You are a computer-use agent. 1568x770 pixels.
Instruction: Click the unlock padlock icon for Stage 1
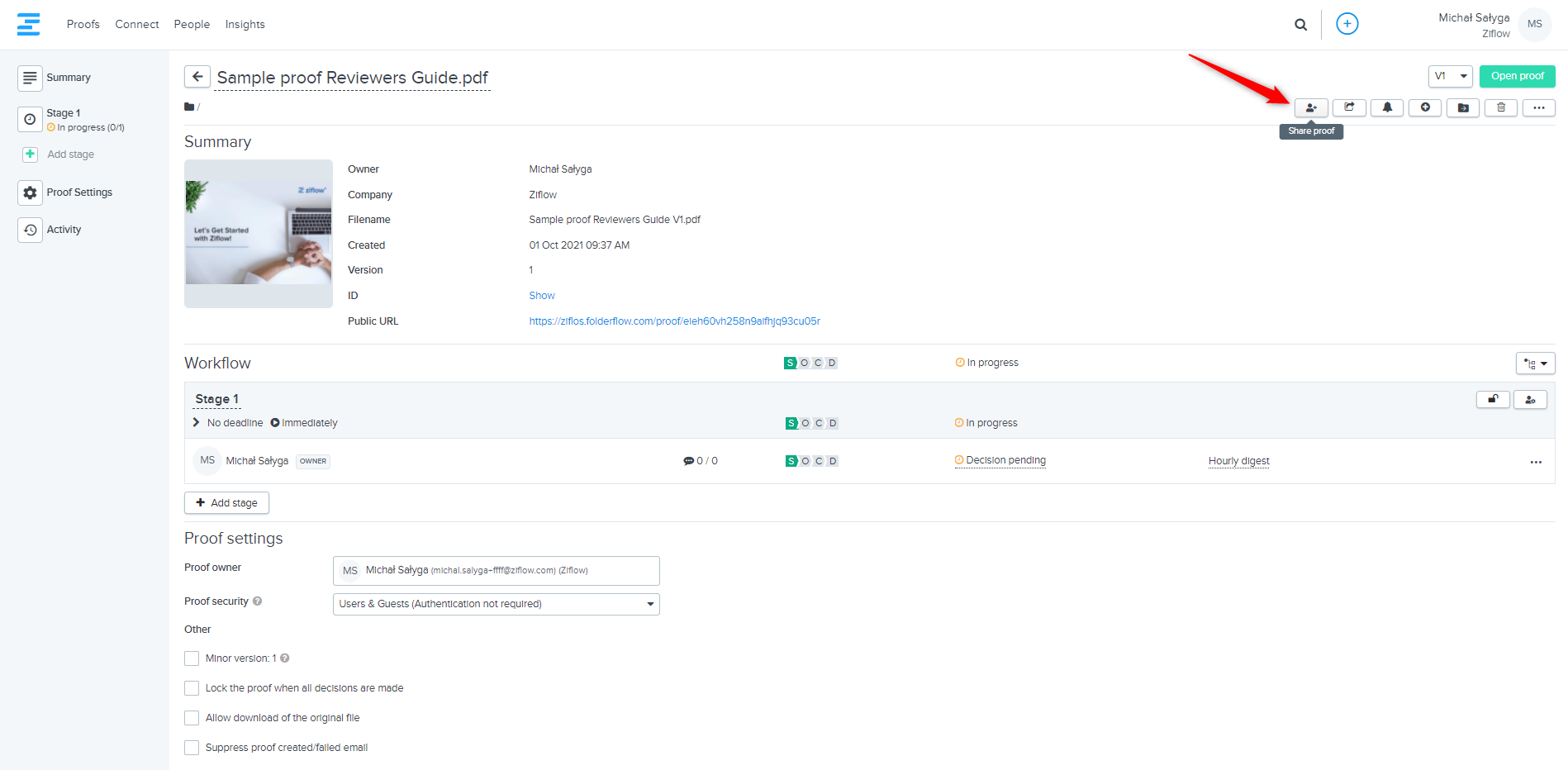[1493, 400]
